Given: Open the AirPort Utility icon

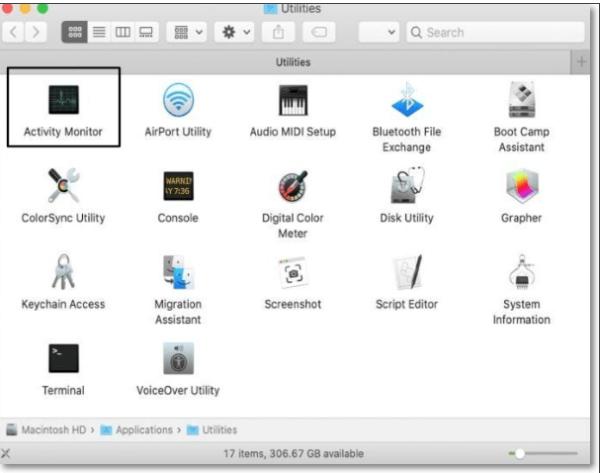Looking at the screenshot, I should click(178, 100).
